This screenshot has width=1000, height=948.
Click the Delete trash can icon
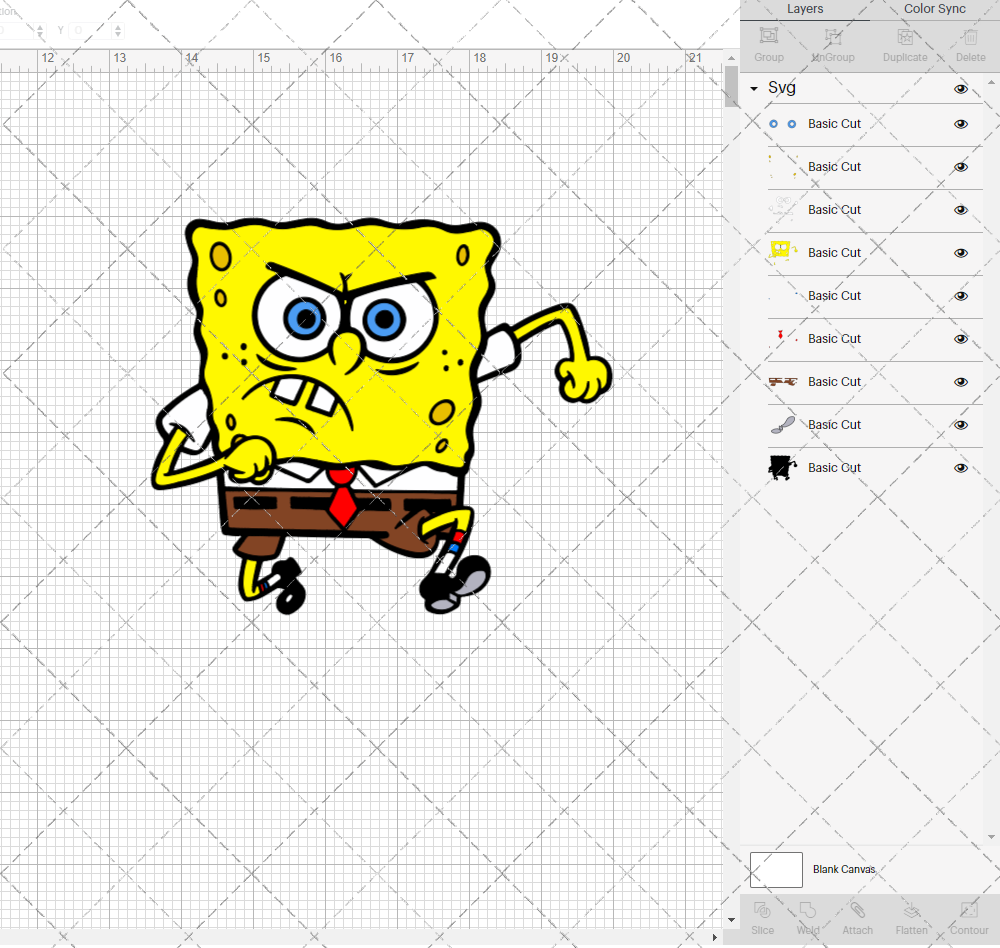970,36
